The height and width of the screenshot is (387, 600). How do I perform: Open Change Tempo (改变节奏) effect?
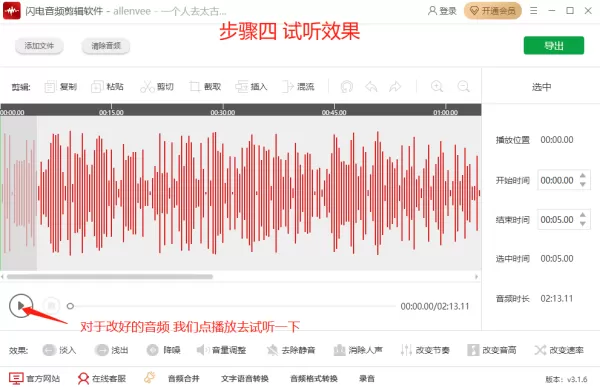tap(425, 350)
